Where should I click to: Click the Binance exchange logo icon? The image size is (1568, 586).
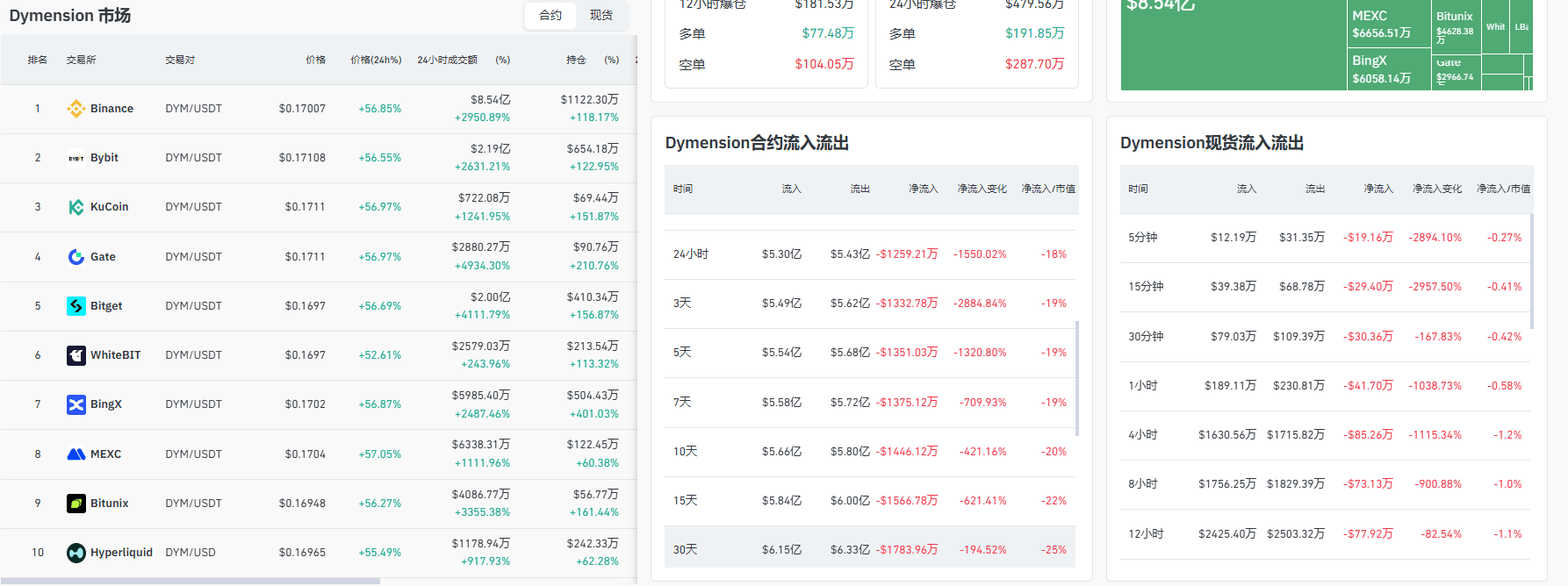[x=76, y=109]
